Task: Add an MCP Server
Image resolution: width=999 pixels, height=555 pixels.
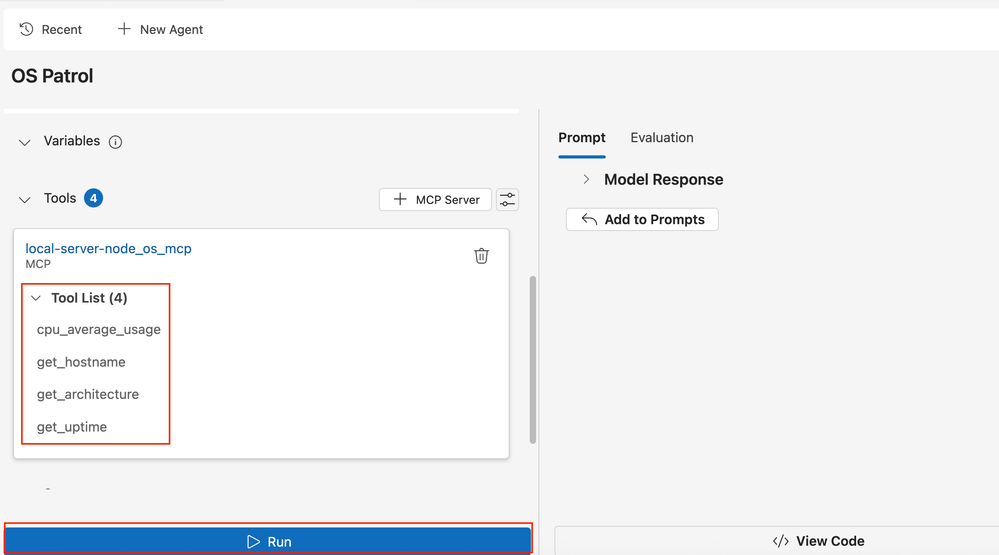Action: pyautogui.click(x=435, y=199)
